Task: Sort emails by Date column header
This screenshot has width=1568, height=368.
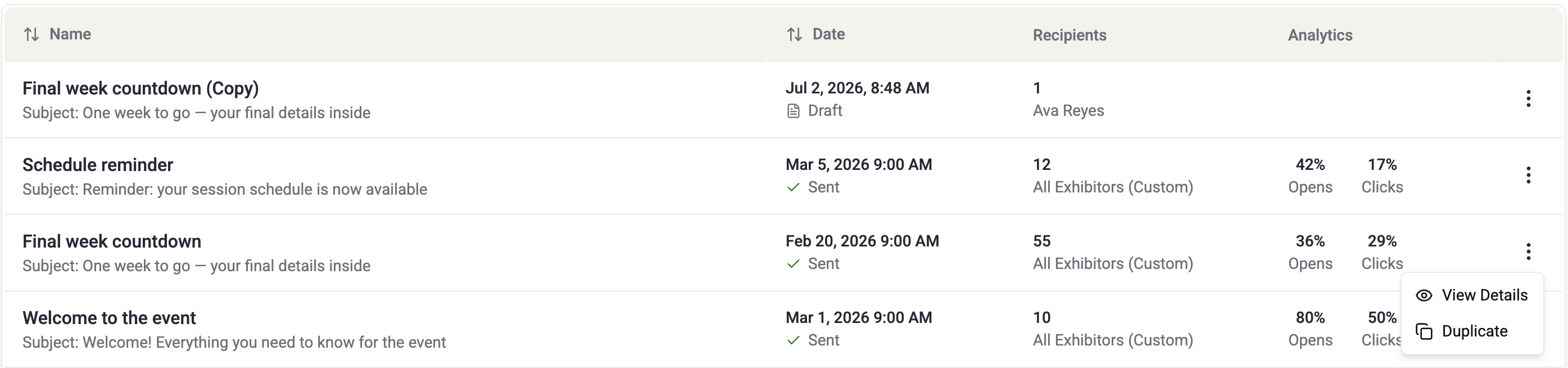Action: coord(828,34)
